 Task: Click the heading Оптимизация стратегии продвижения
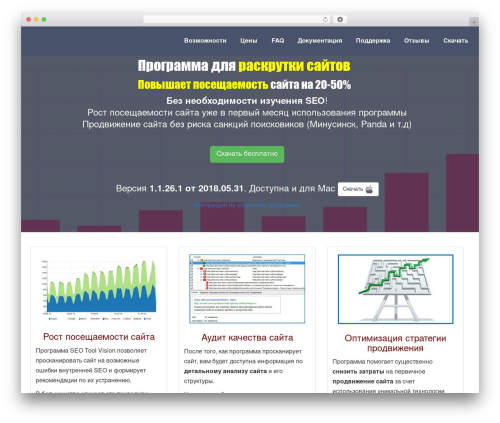pyautogui.click(x=395, y=343)
